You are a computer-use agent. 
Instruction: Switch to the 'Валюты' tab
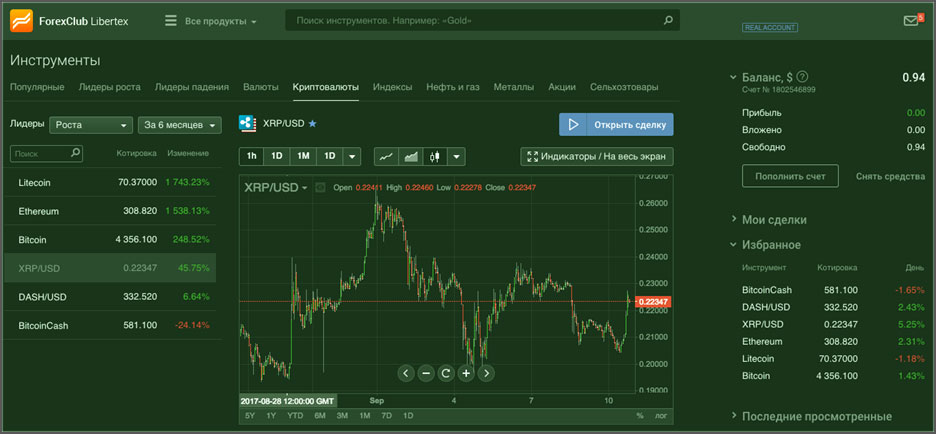(261, 87)
